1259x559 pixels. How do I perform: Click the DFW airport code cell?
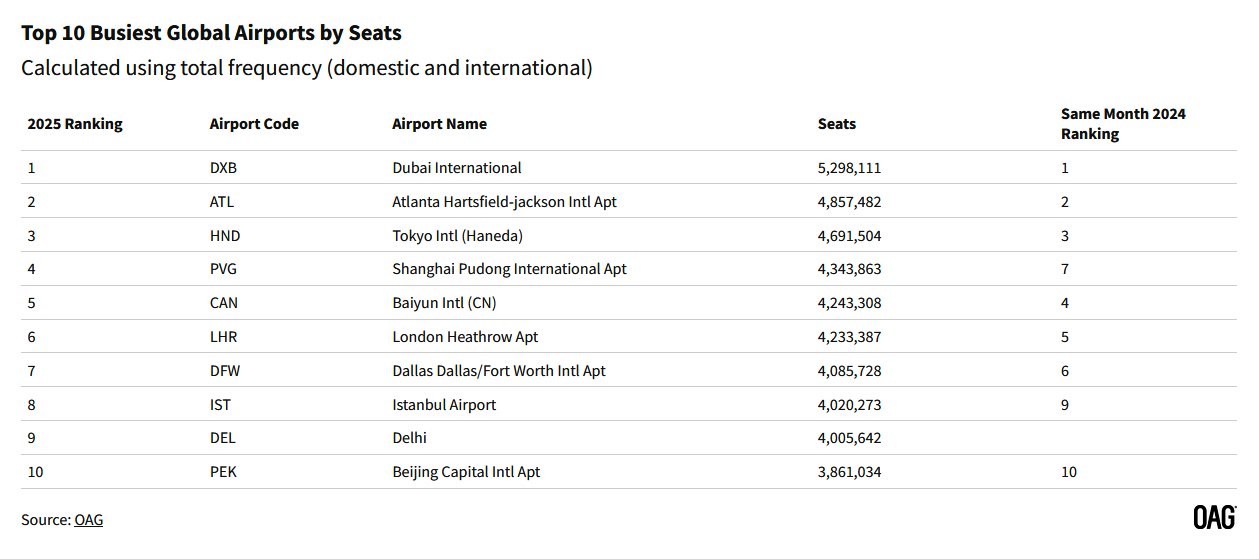[x=225, y=371]
